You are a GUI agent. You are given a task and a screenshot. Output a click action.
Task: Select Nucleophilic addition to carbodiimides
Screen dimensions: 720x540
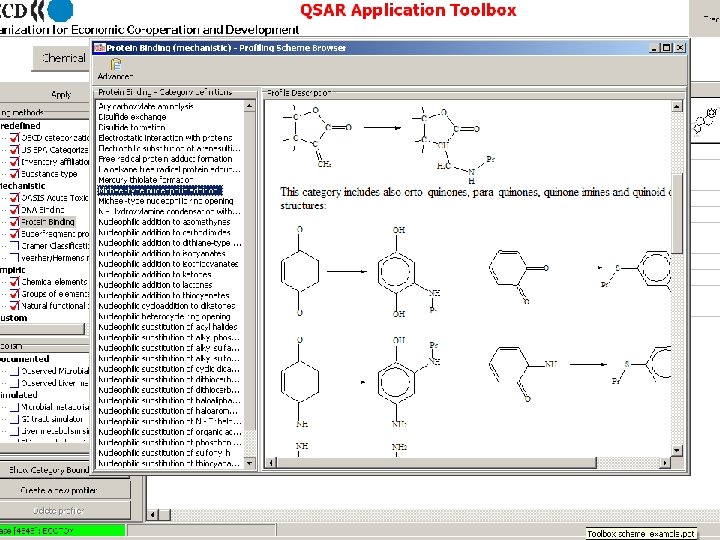(164, 232)
